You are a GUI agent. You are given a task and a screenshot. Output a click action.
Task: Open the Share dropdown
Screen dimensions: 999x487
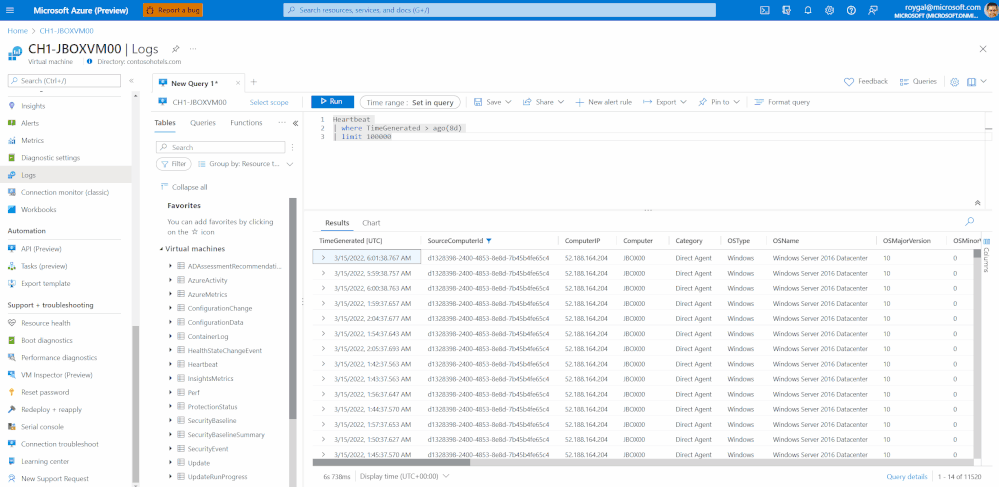(543, 102)
